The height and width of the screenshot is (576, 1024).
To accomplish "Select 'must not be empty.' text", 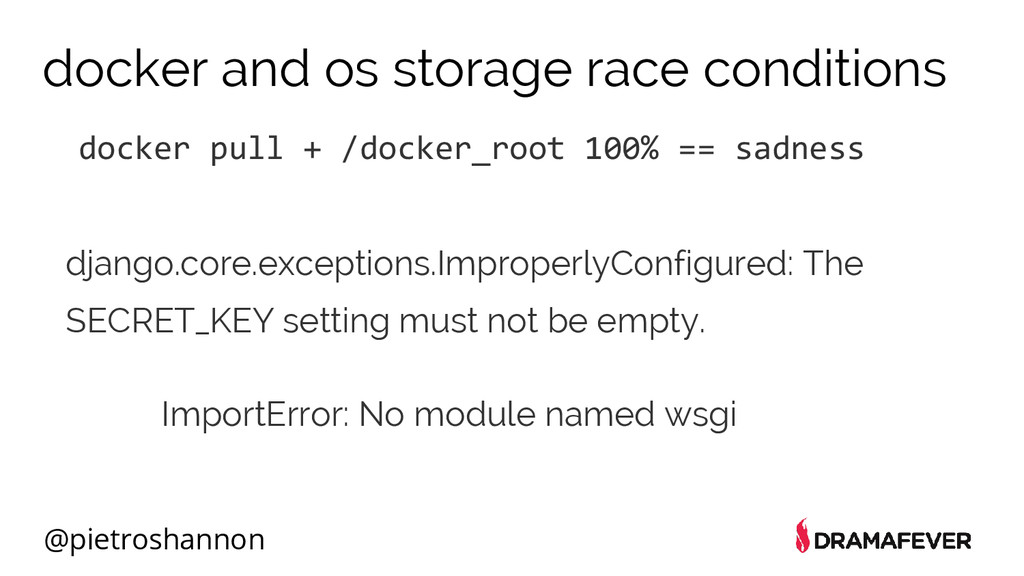I will point(552,321).
